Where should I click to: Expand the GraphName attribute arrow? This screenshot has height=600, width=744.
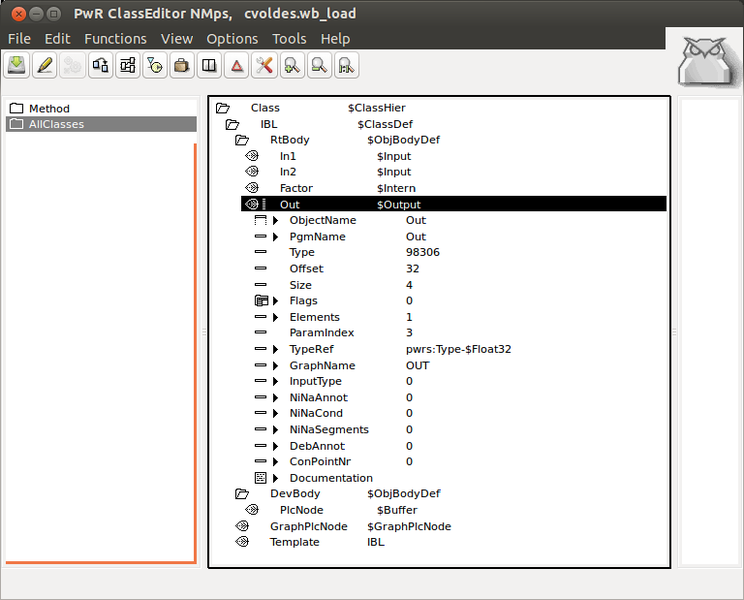coord(276,366)
